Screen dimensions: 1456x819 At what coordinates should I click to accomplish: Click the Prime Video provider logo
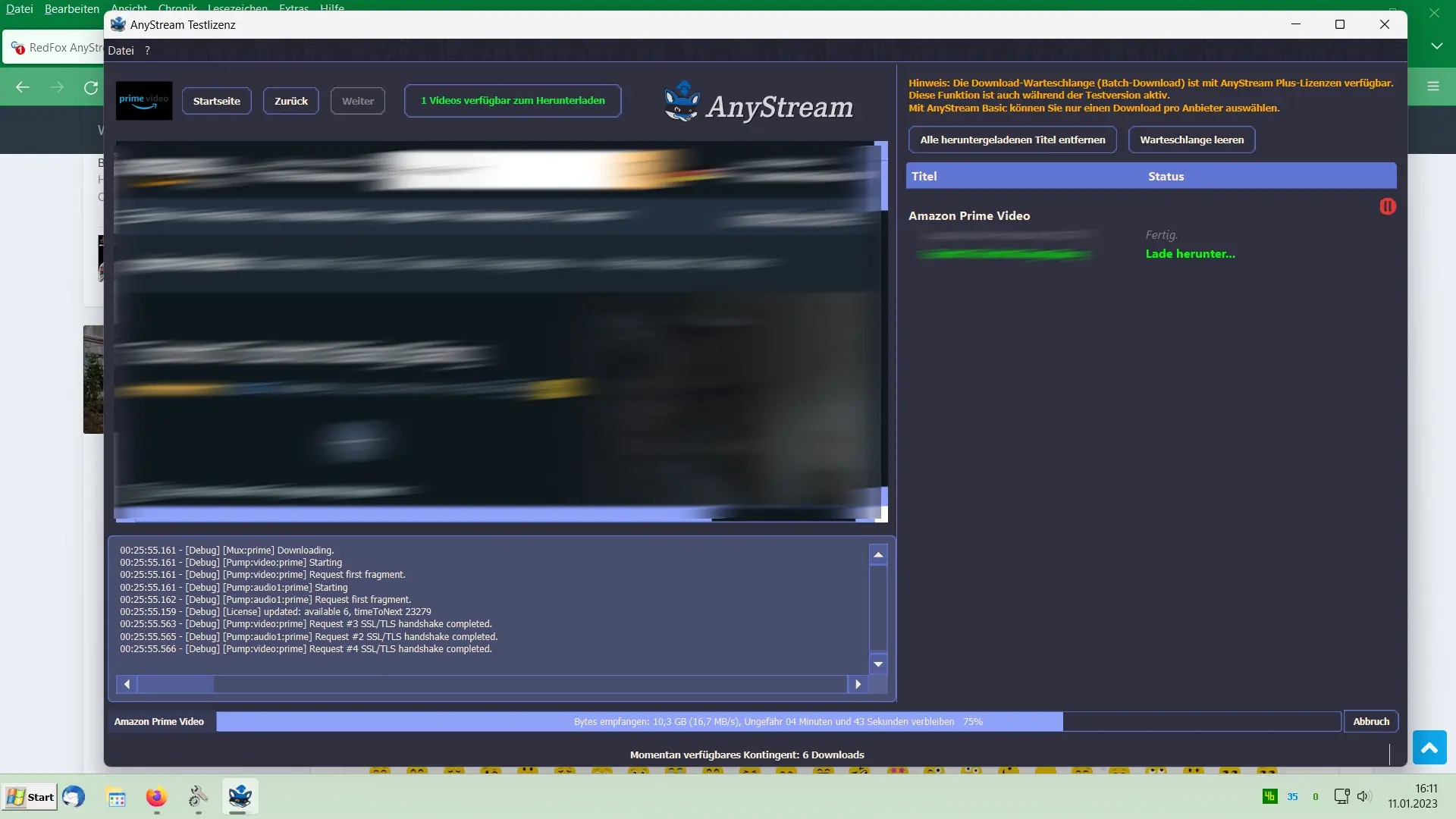coord(144,101)
